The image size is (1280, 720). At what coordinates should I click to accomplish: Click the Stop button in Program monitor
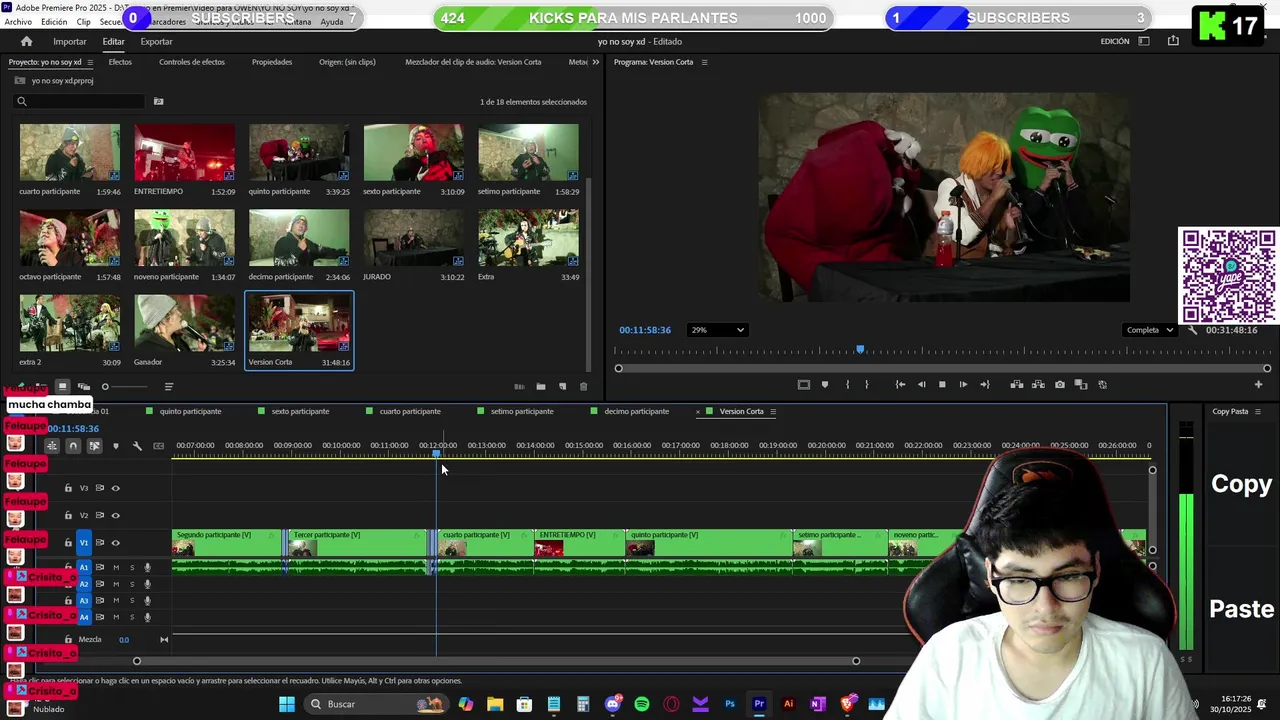coord(942,385)
